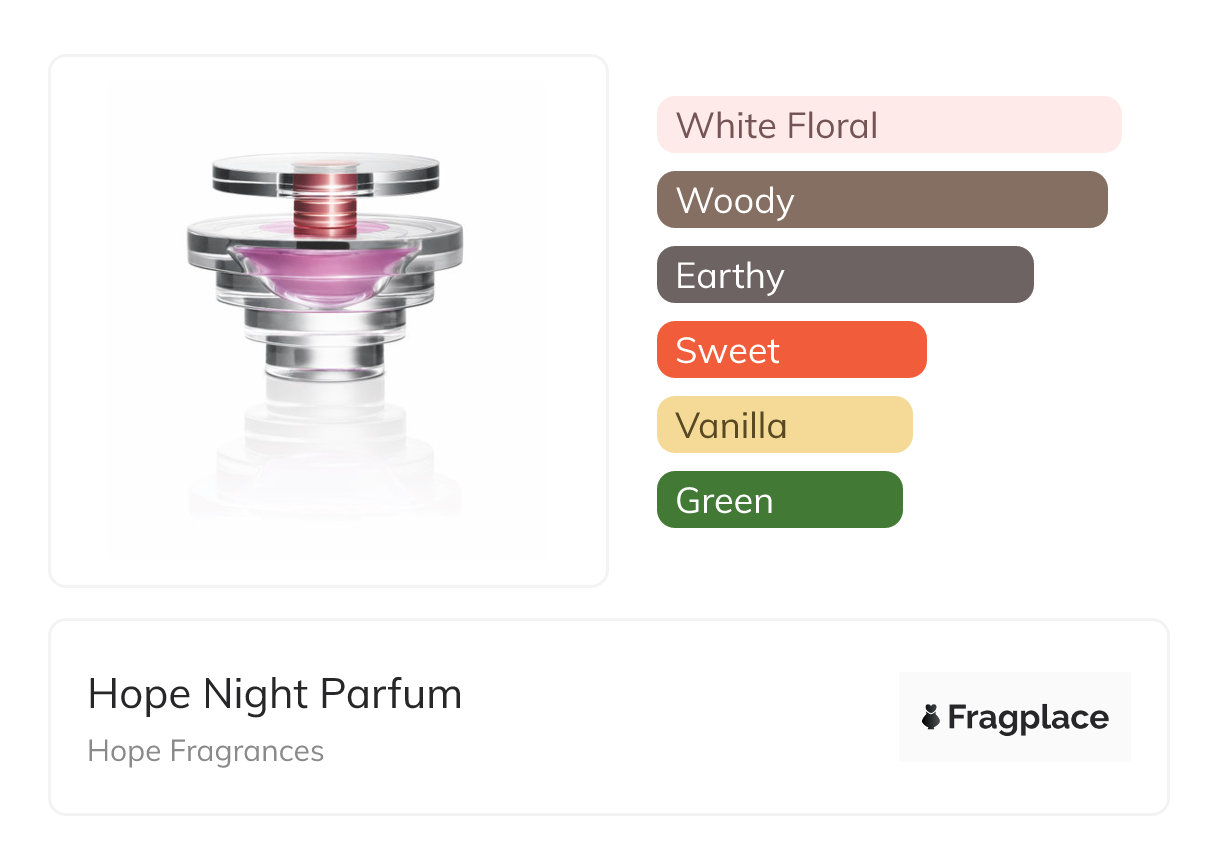This screenshot has width=1218, height=864.
Task: Click the "Earthy" text label
Action: [730, 276]
